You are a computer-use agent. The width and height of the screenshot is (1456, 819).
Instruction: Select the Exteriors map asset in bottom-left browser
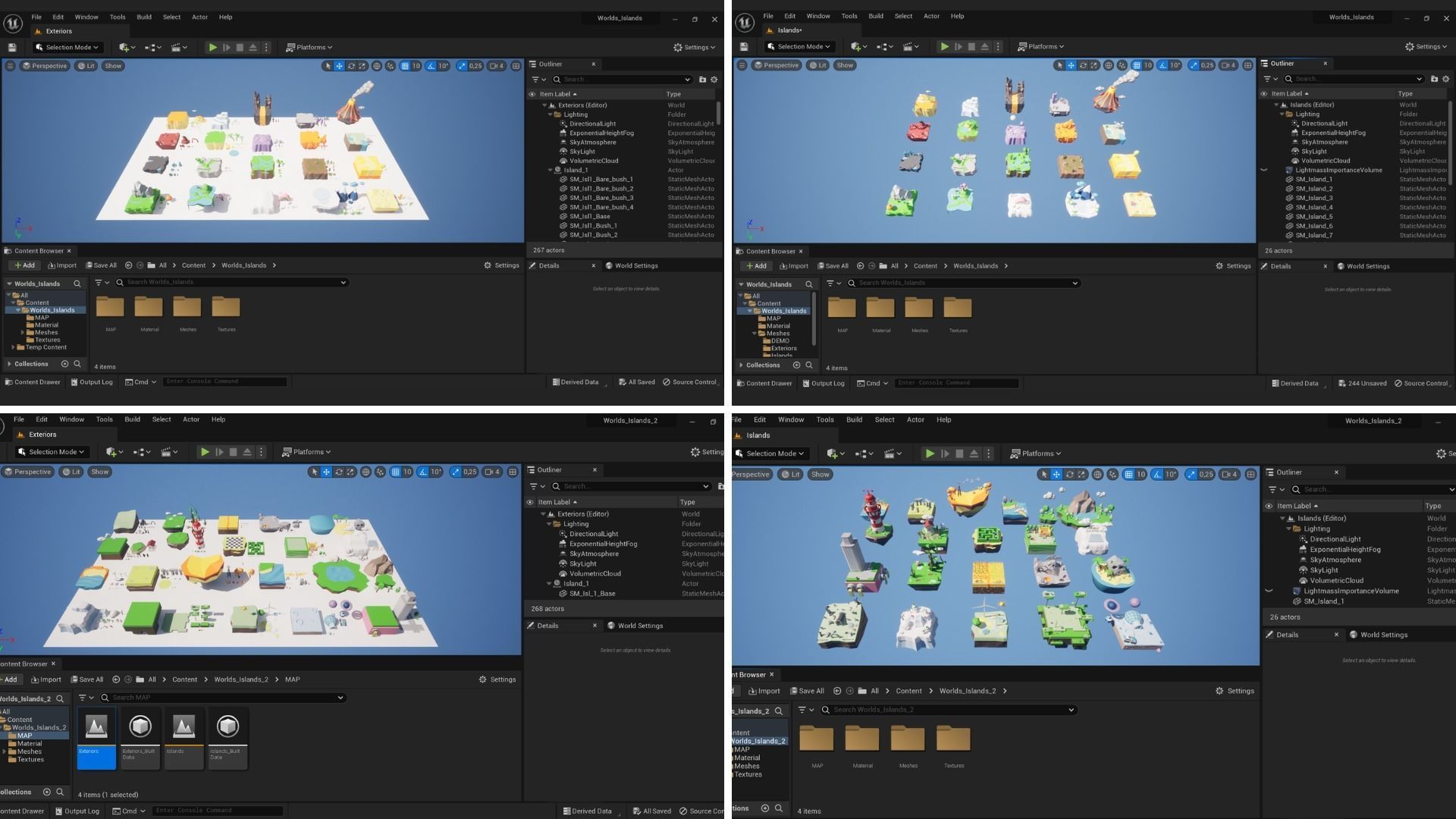(x=96, y=738)
